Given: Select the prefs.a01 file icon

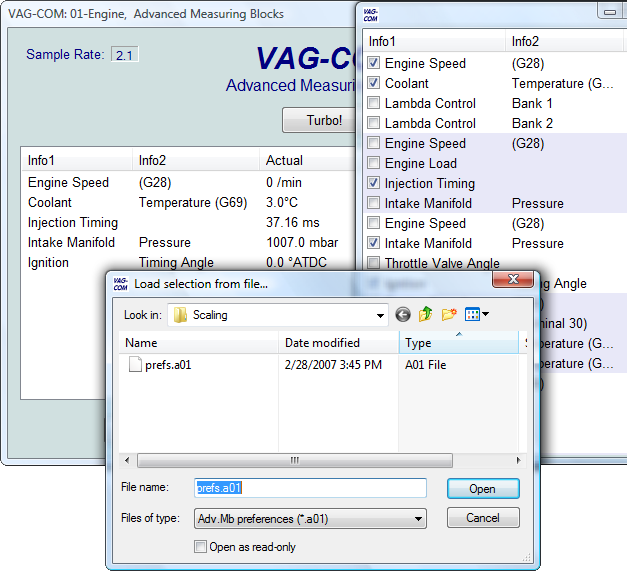Looking at the screenshot, I should [135, 364].
